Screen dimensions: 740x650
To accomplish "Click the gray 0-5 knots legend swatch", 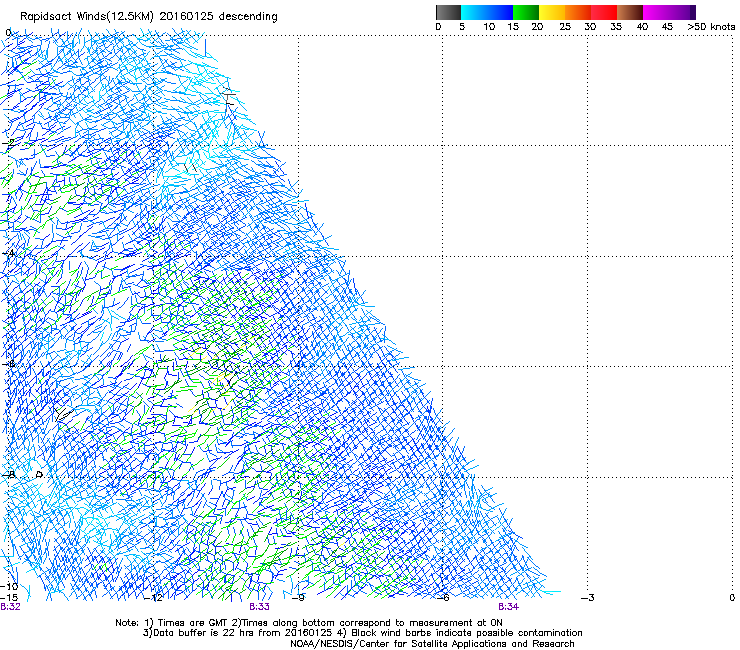I will click(448, 12).
